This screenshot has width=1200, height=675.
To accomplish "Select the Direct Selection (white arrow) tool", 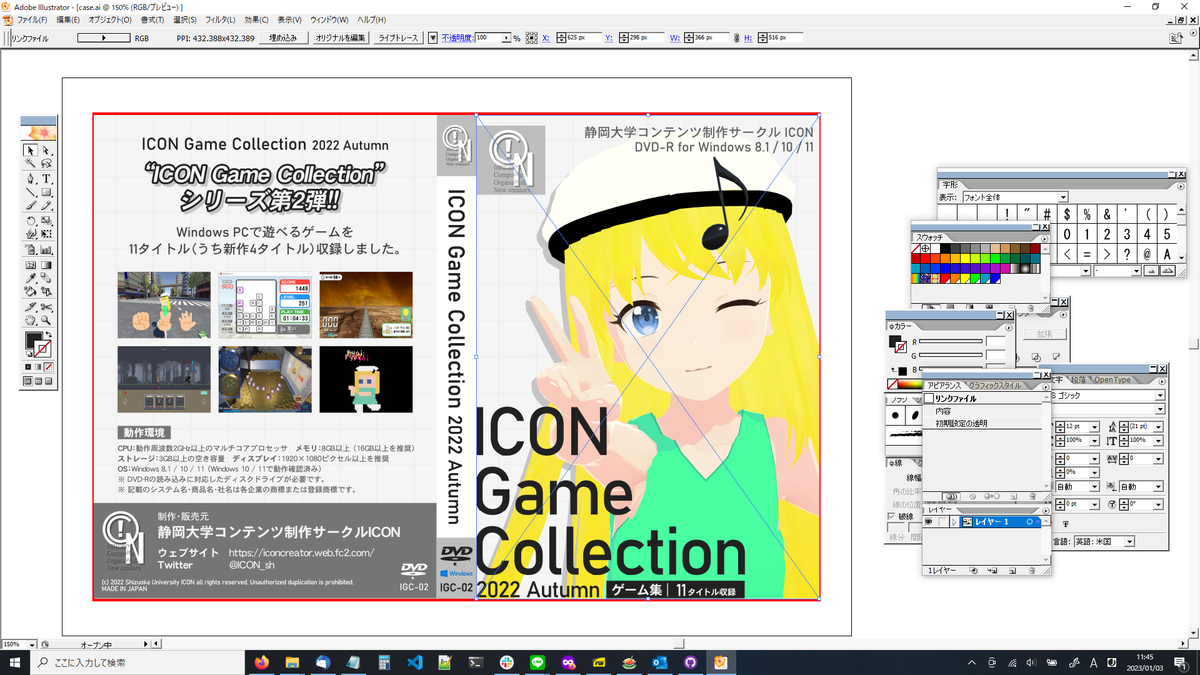I will pyautogui.click(x=46, y=150).
